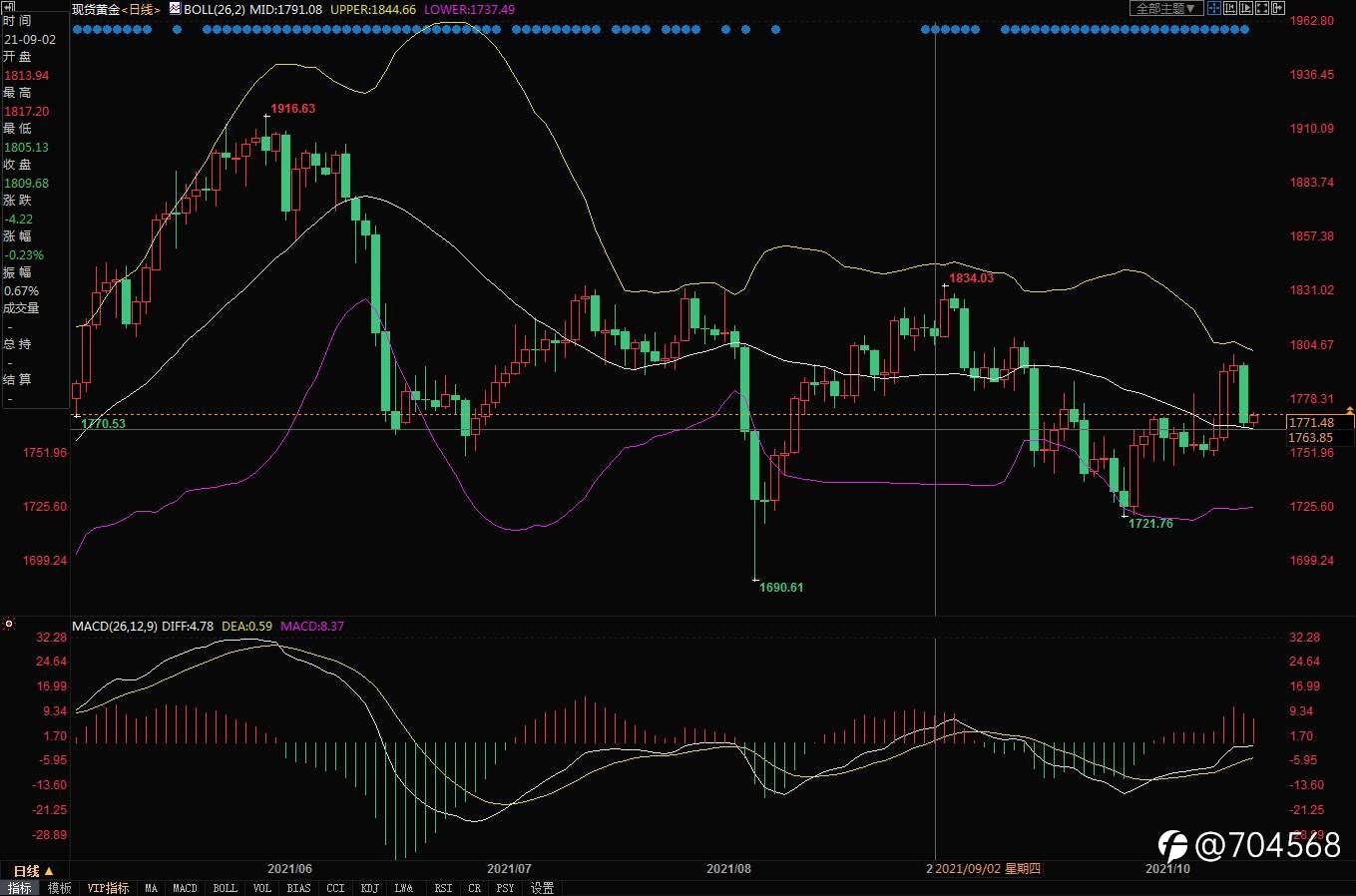Click the 振幅 value 0.67%

(x=21, y=291)
